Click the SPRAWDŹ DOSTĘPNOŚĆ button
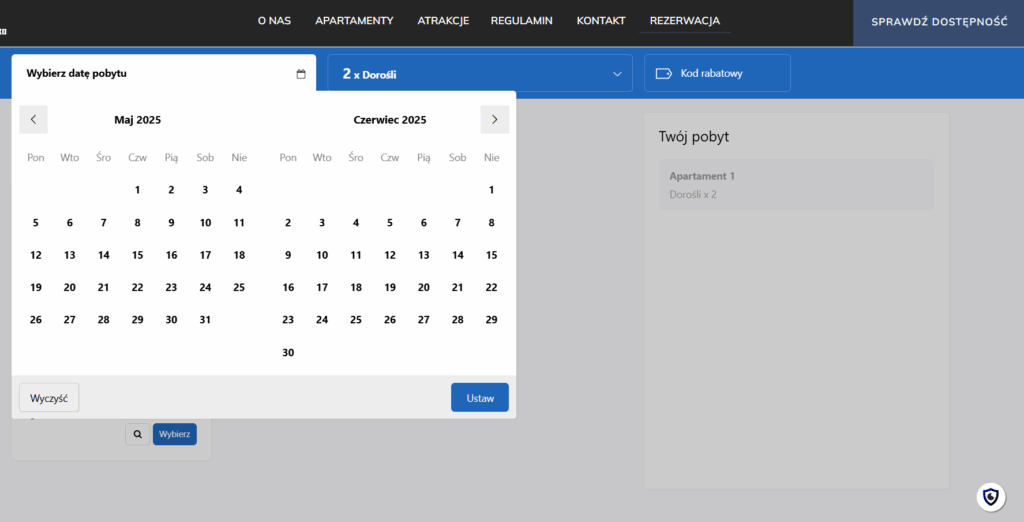1024x522 pixels. pos(938,22)
